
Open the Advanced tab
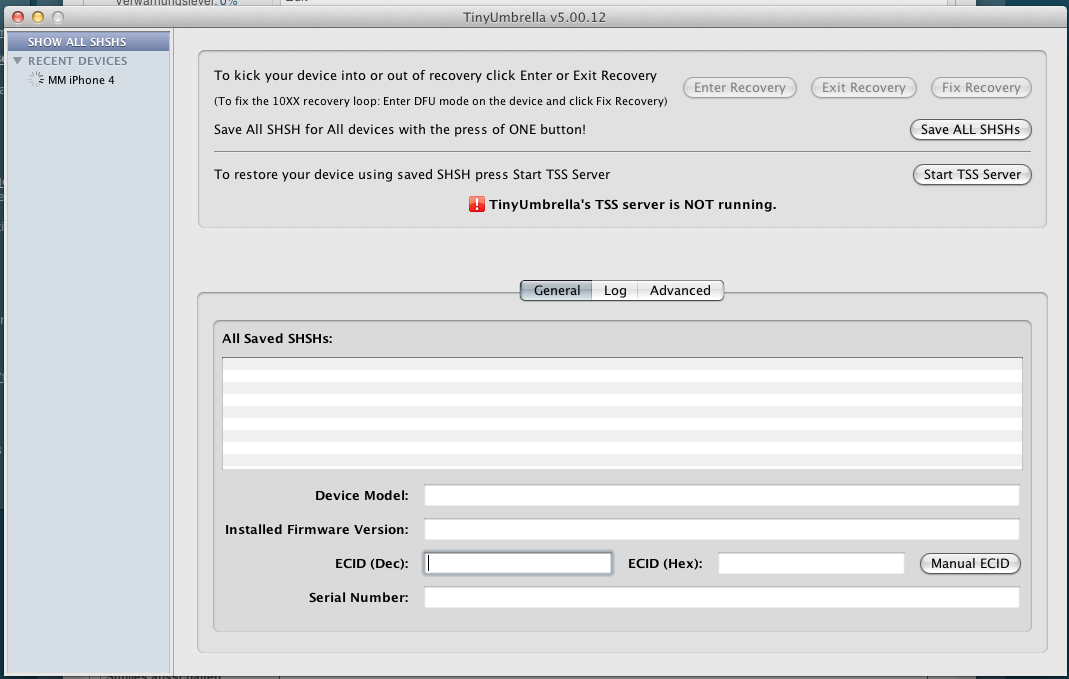tap(680, 290)
